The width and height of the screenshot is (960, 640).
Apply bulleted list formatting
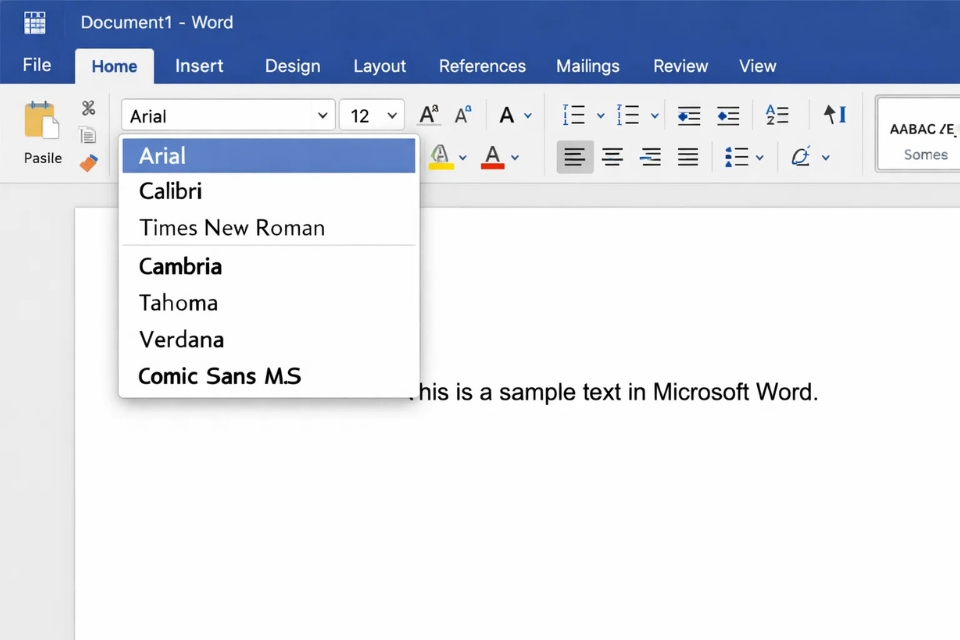point(575,114)
